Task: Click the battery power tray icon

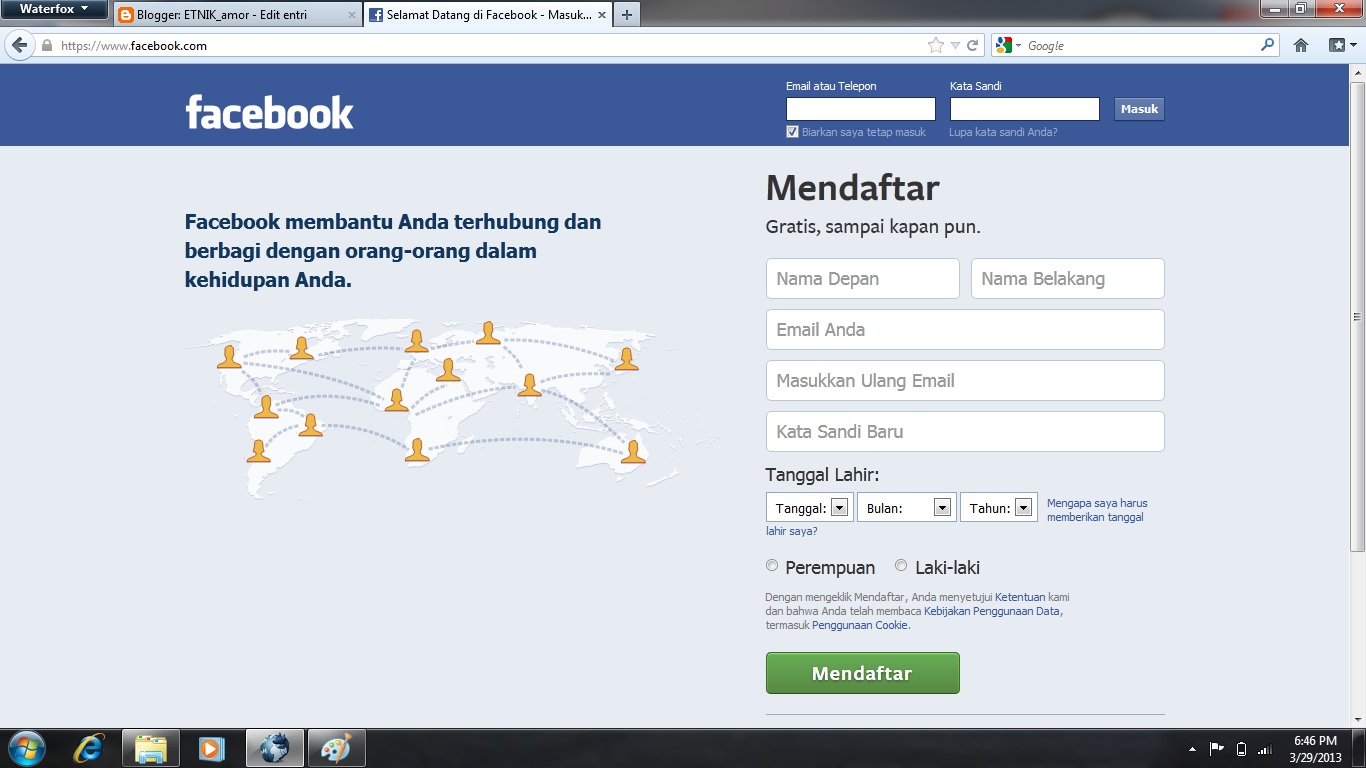Action: [1241, 748]
